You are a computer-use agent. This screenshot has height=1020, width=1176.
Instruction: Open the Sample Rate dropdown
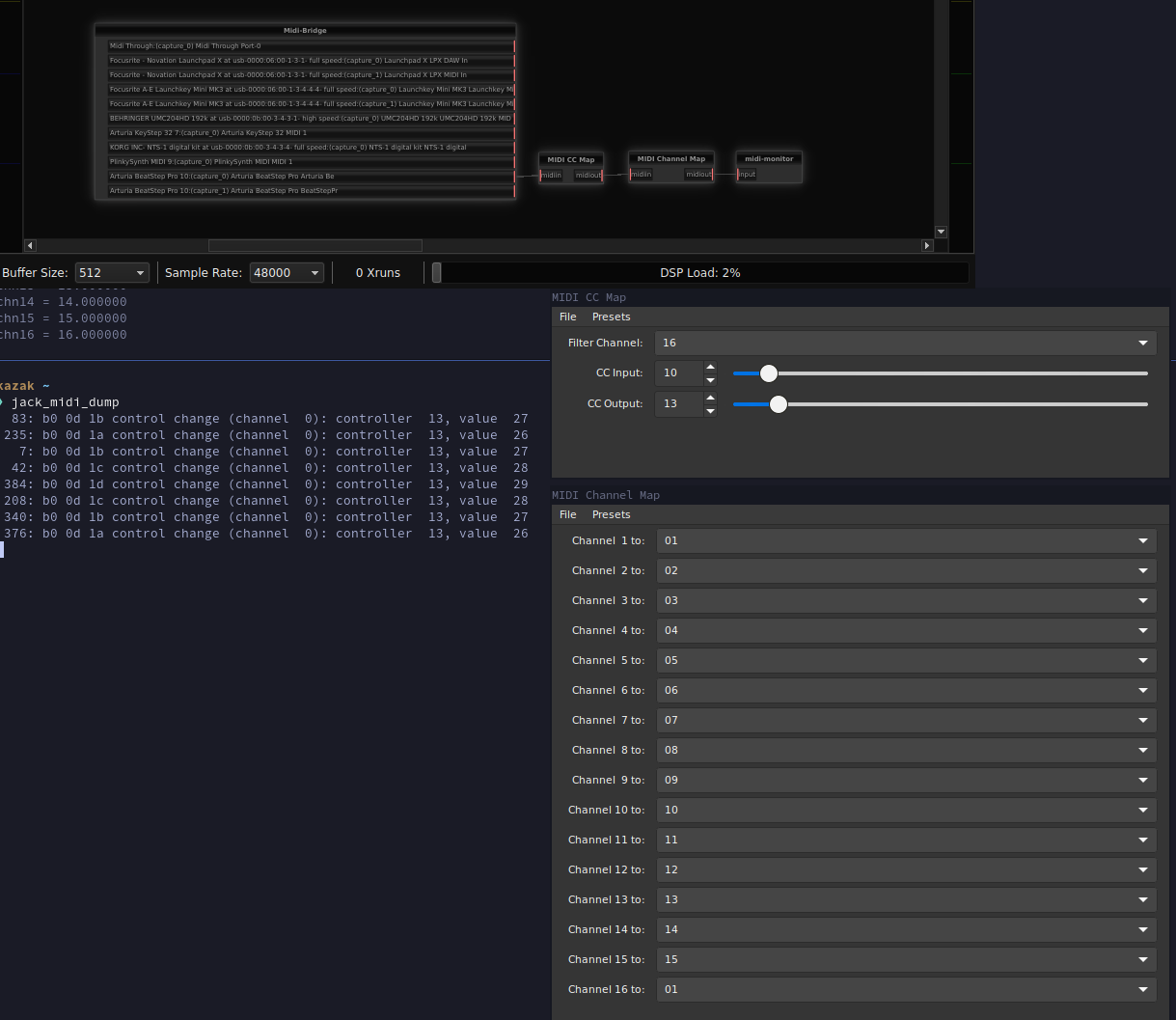tap(286, 272)
